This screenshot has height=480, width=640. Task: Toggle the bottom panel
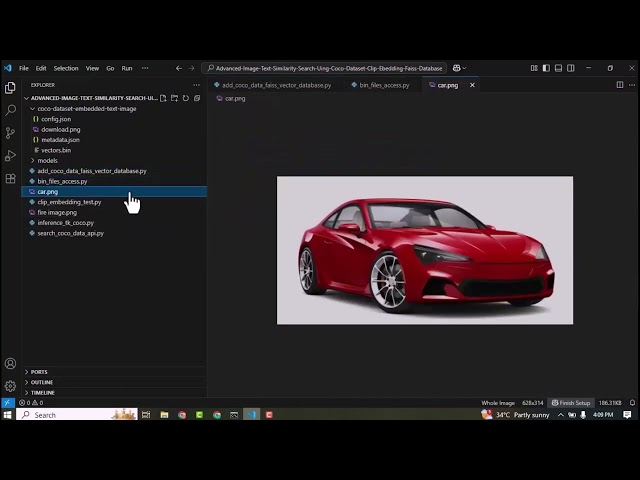[558, 68]
